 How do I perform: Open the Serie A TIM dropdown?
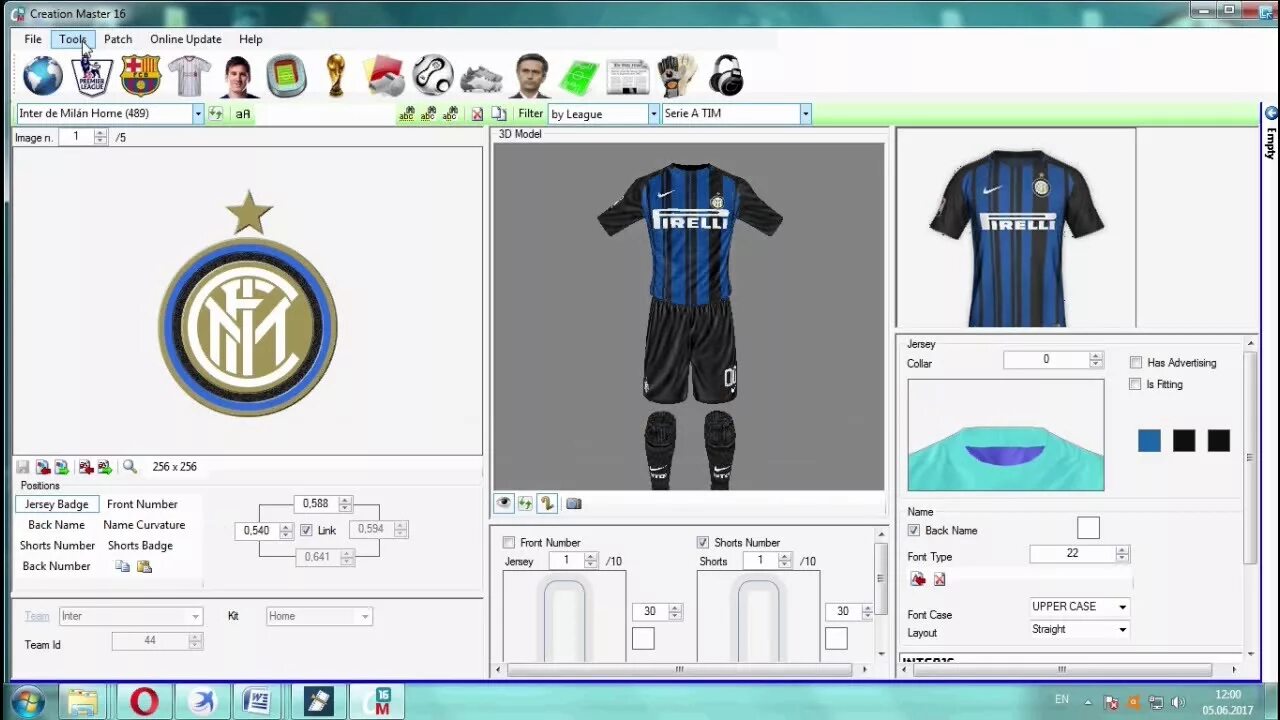pyautogui.click(x=805, y=114)
